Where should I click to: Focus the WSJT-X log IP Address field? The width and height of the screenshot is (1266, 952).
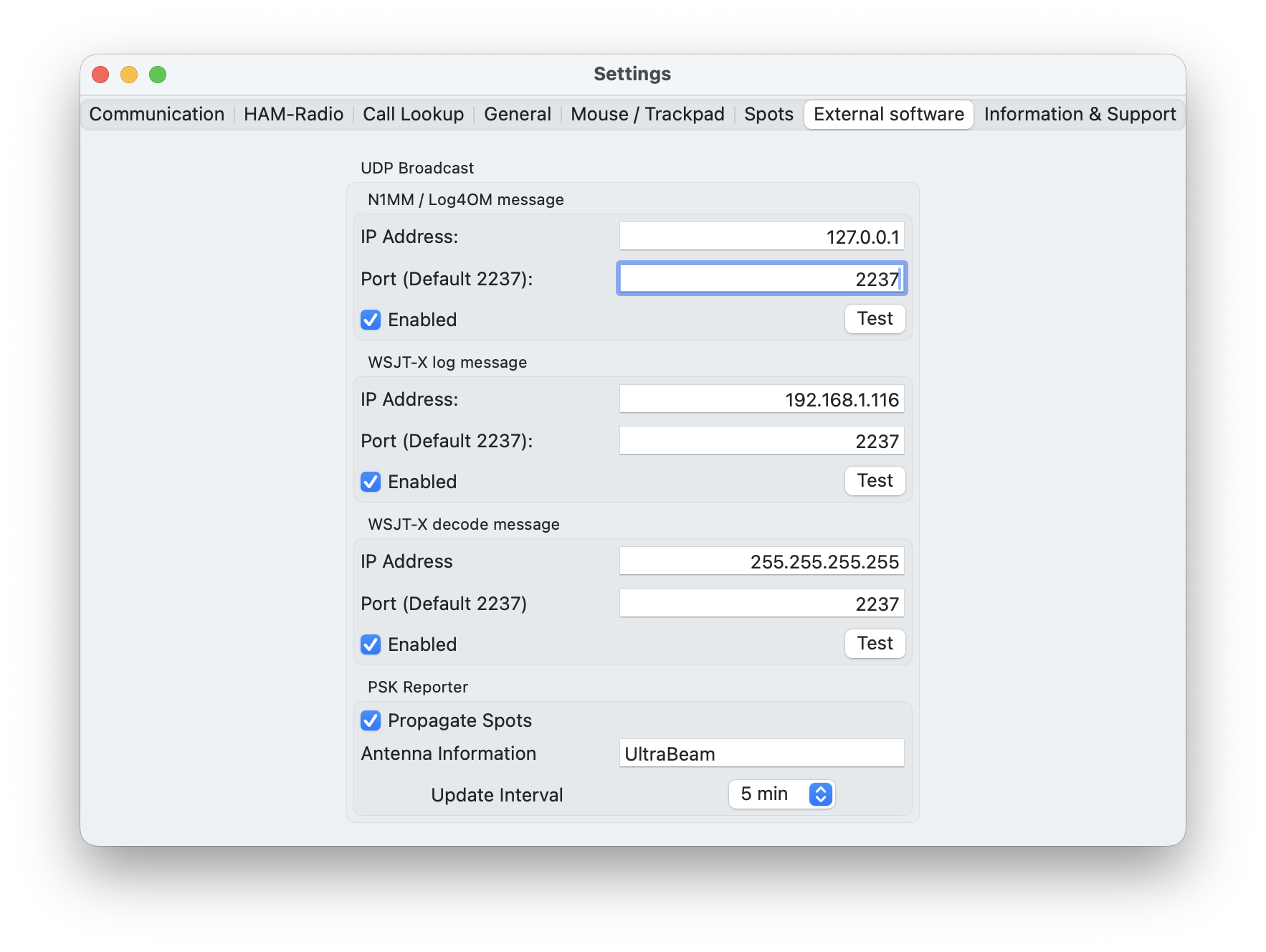point(761,399)
